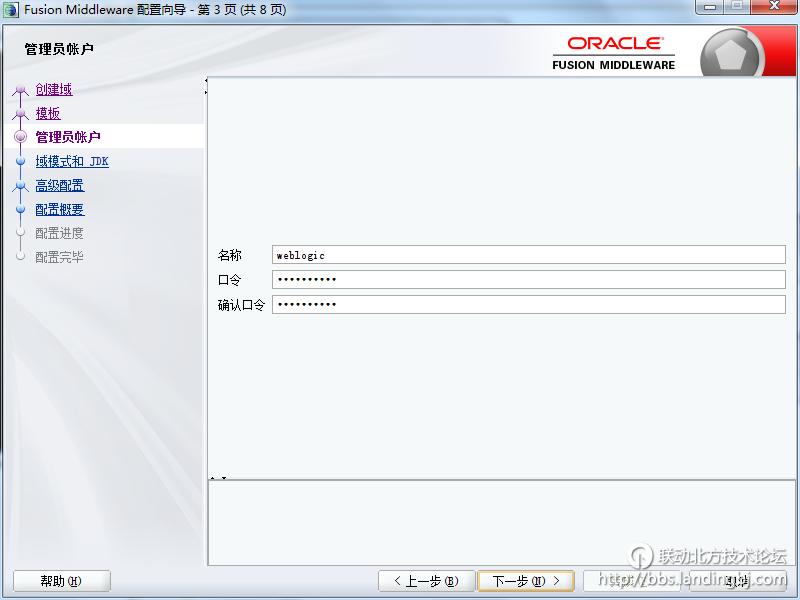Click the 高级配置 step marker icon
Viewport: 800px width, 600px height.
tap(20, 186)
